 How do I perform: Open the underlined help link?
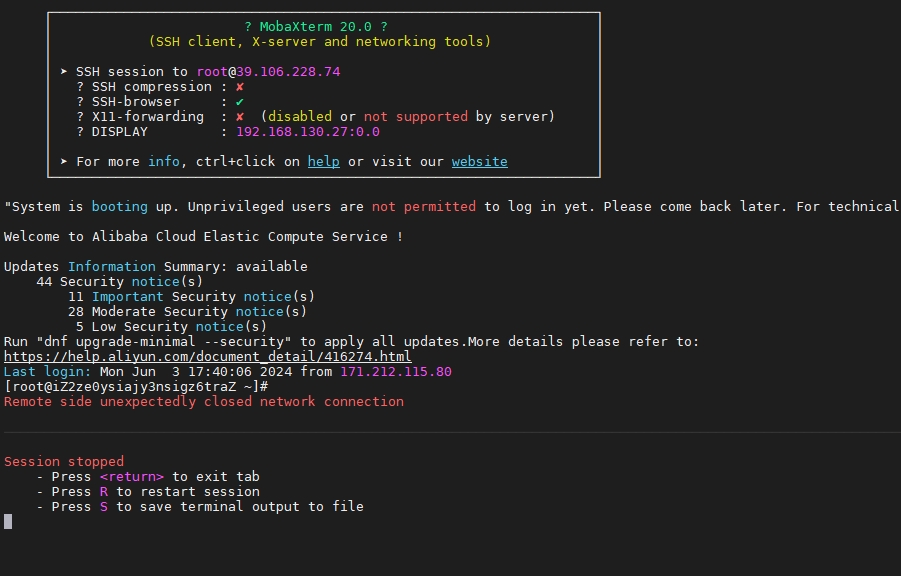coord(324,162)
